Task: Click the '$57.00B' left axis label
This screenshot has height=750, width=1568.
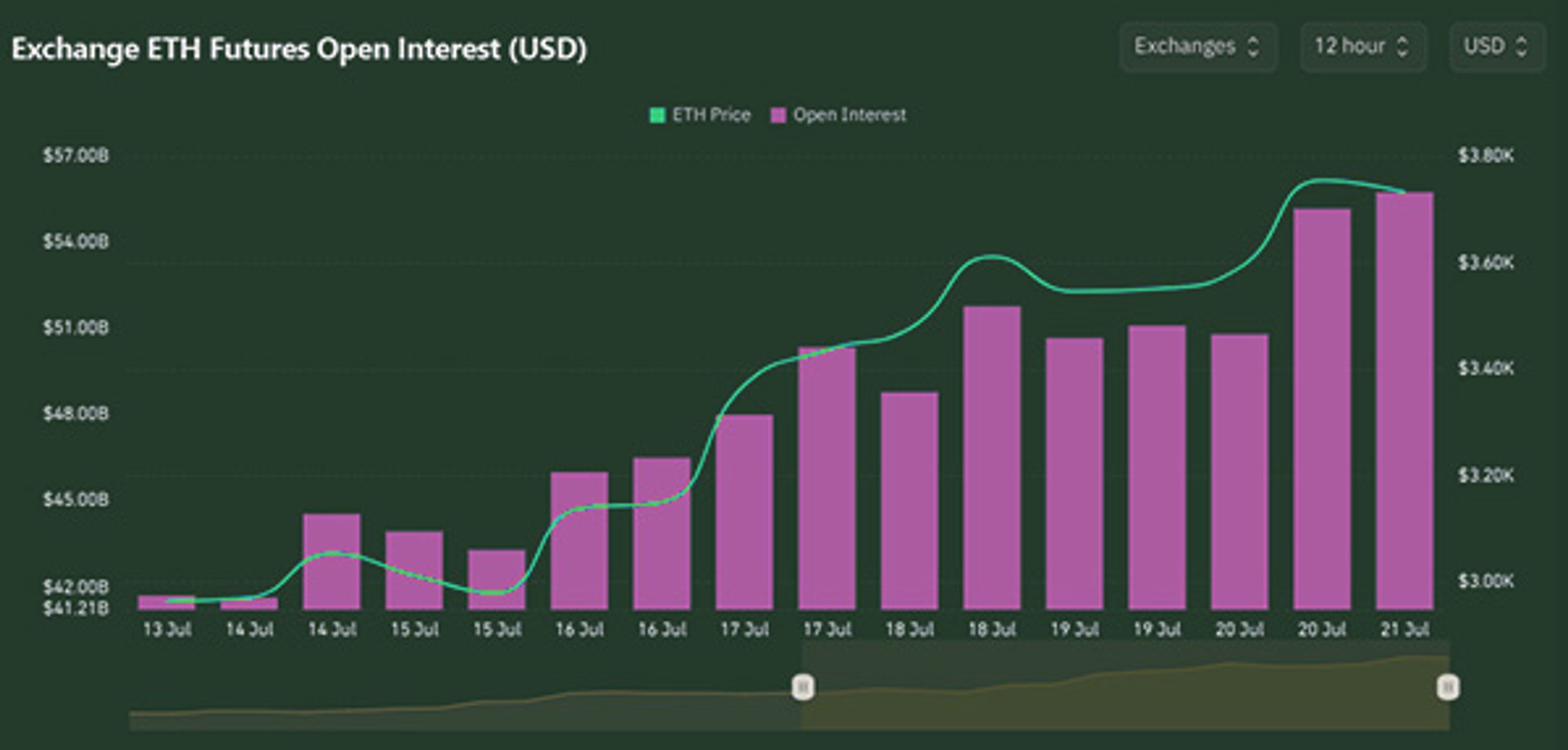Action: click(x=76, y=155)
